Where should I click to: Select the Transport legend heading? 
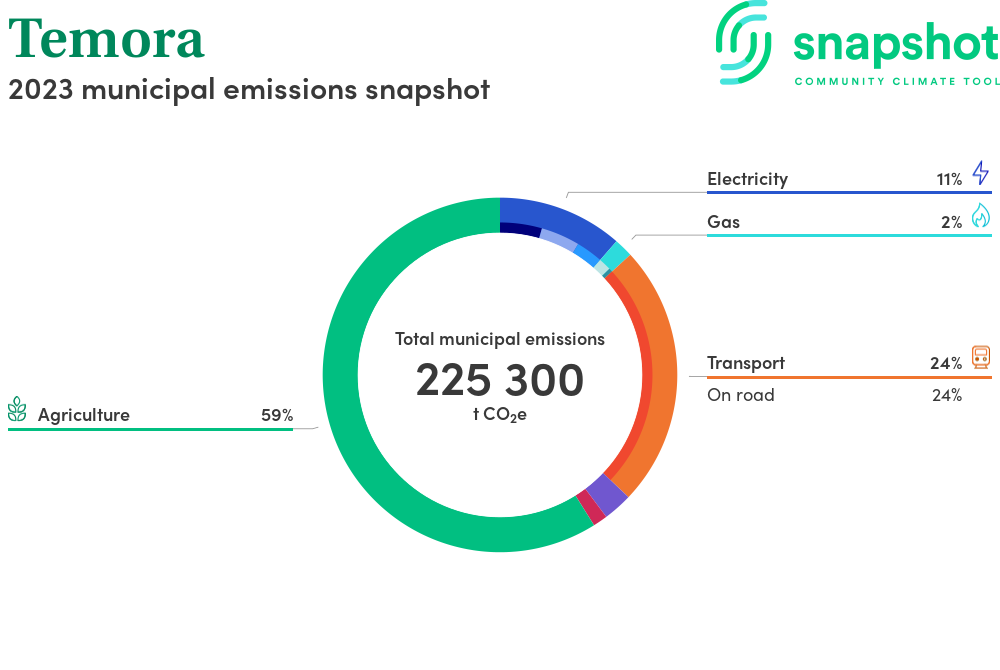point(745,363)
